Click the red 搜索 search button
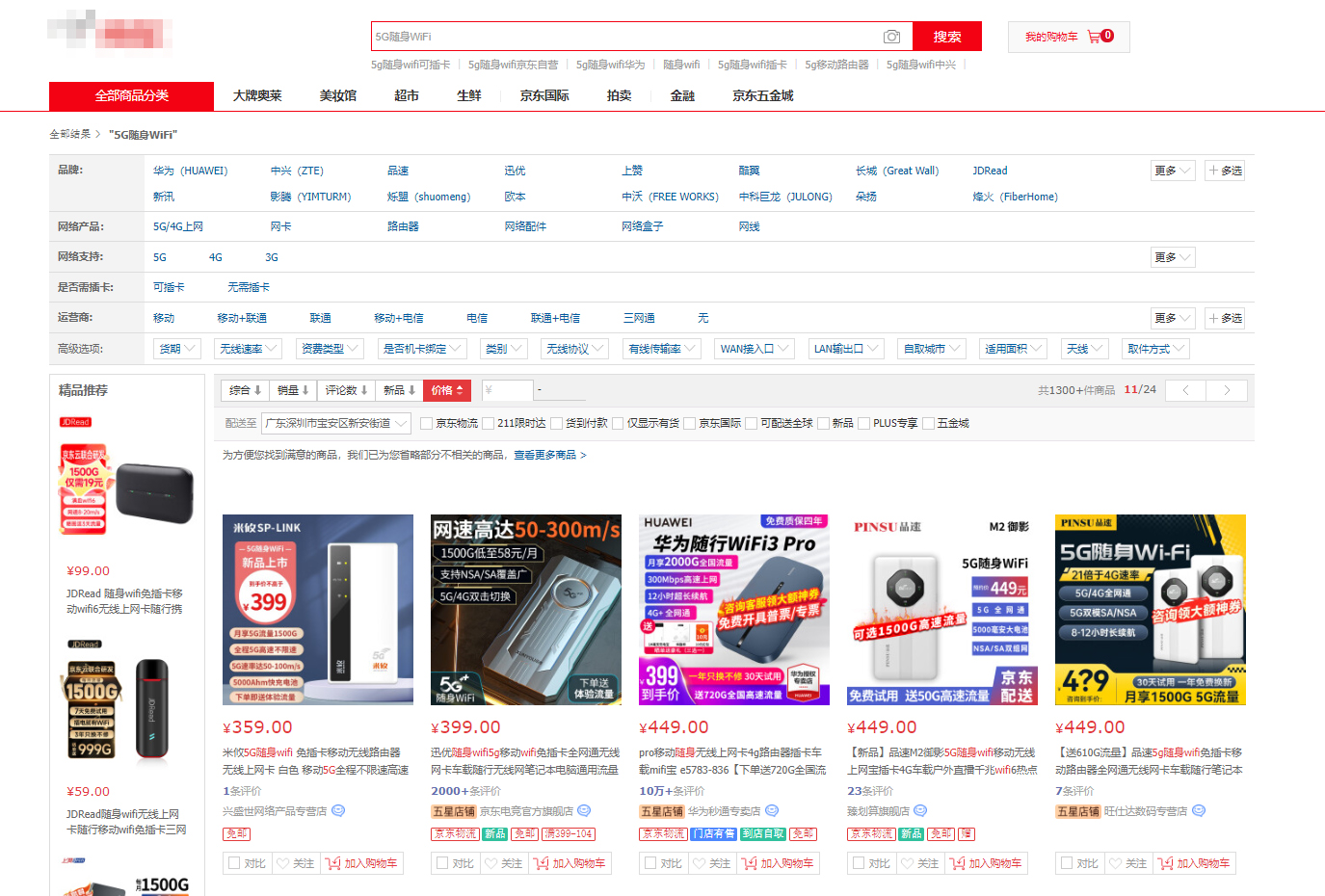1325x896 pixels. pyautogui.click(x=945, y=36)
